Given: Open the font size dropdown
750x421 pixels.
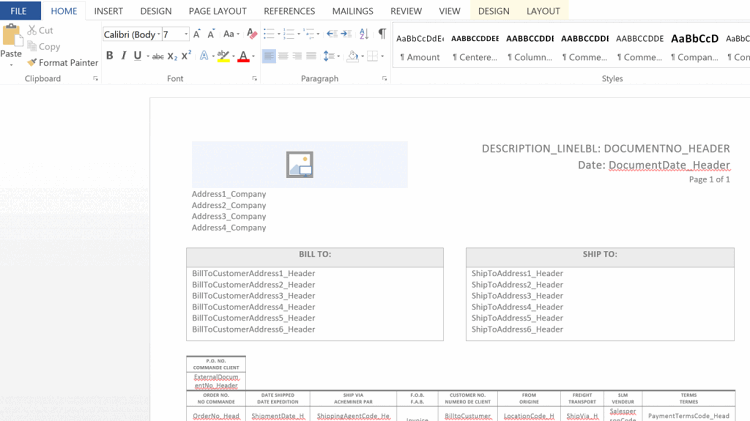Looking at the screenshot, I should pos(186,34).
